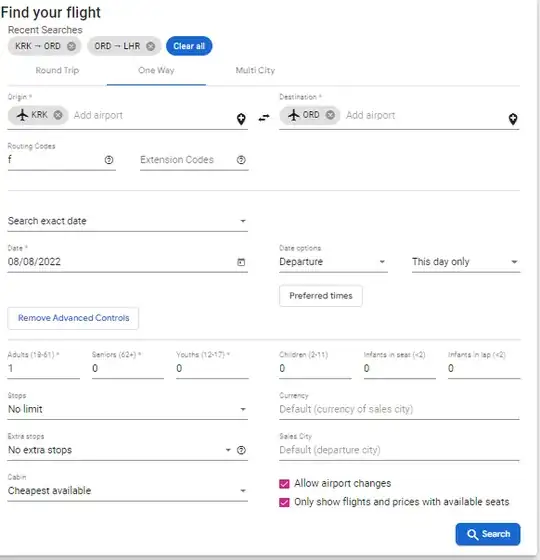Remove KRK from the origin field
The image size is (540, 560).
click(x=58, y=115)
